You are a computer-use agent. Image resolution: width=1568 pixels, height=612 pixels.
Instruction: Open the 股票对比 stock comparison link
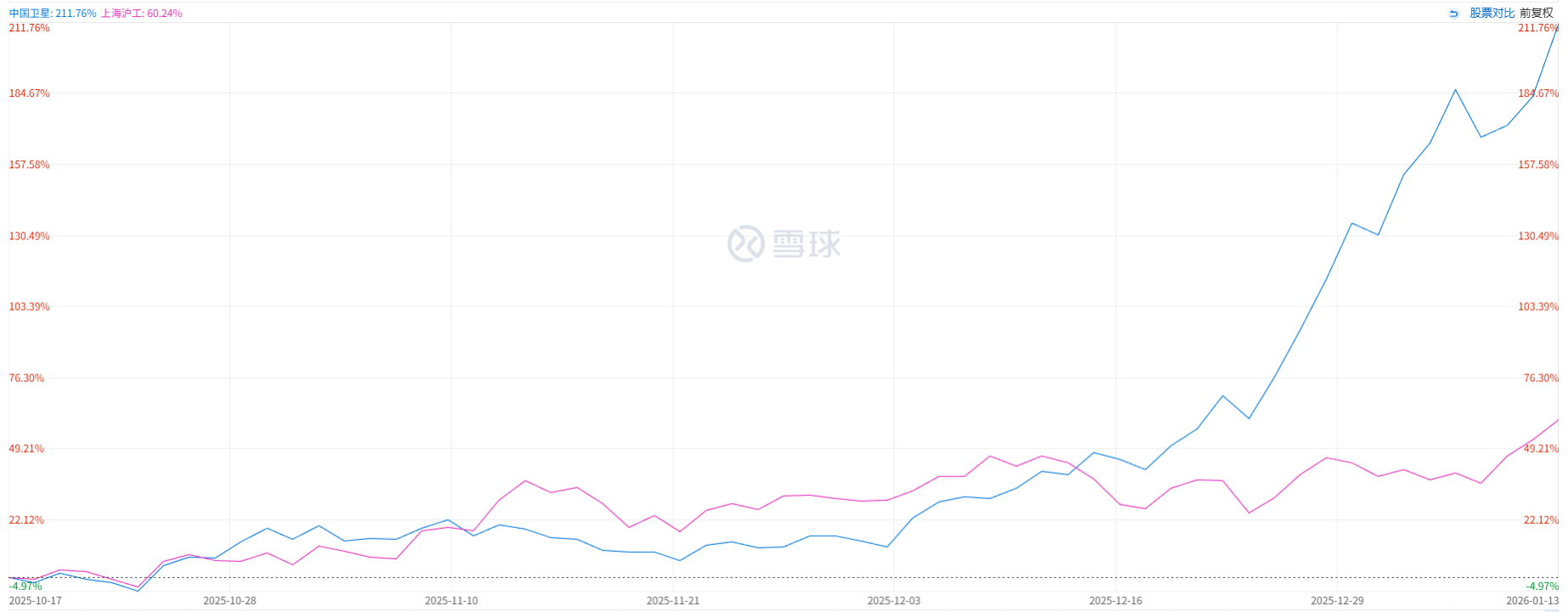[1492, 14]
